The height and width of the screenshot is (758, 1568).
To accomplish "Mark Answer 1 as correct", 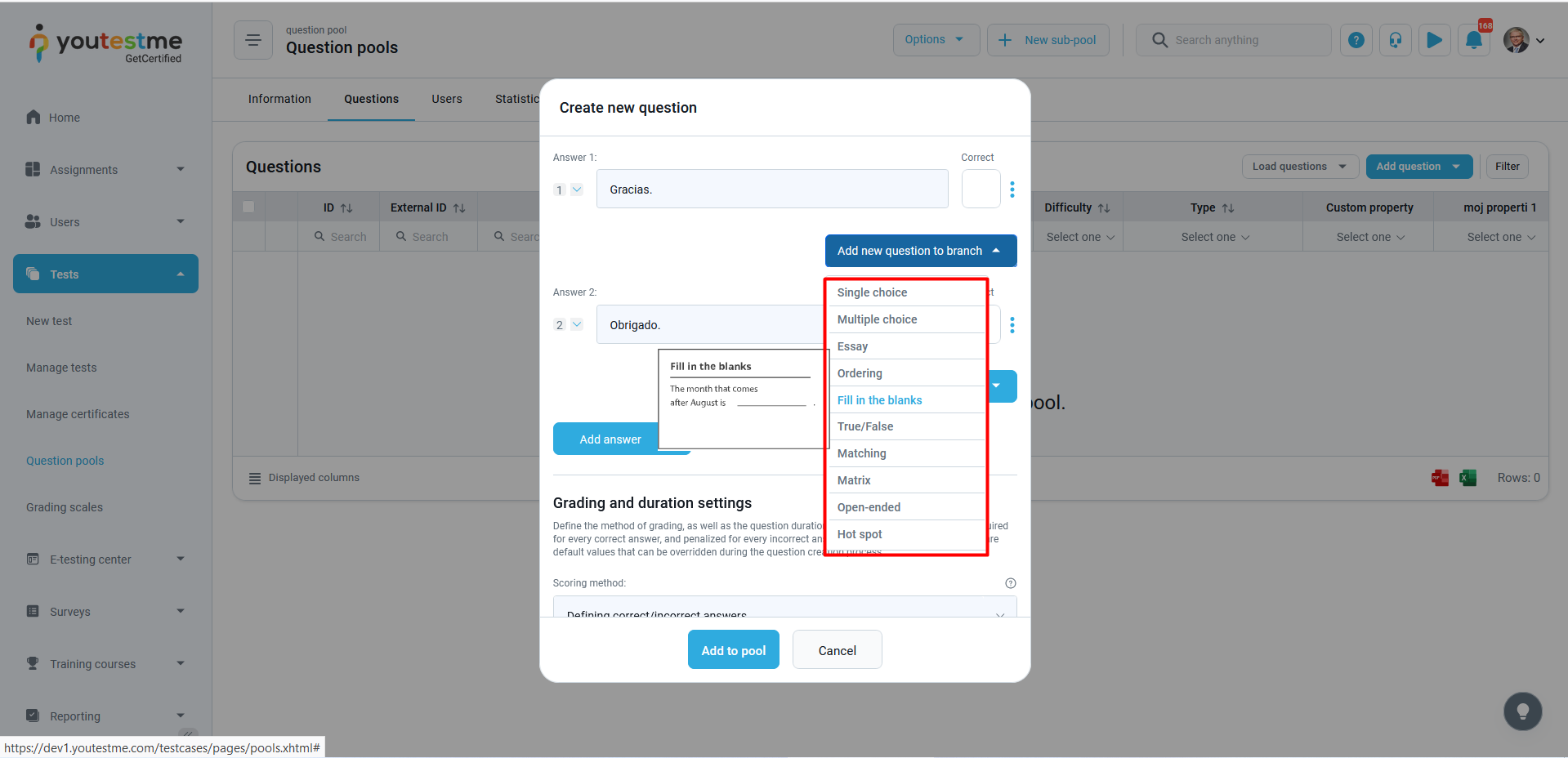I will tap(981, 189).
